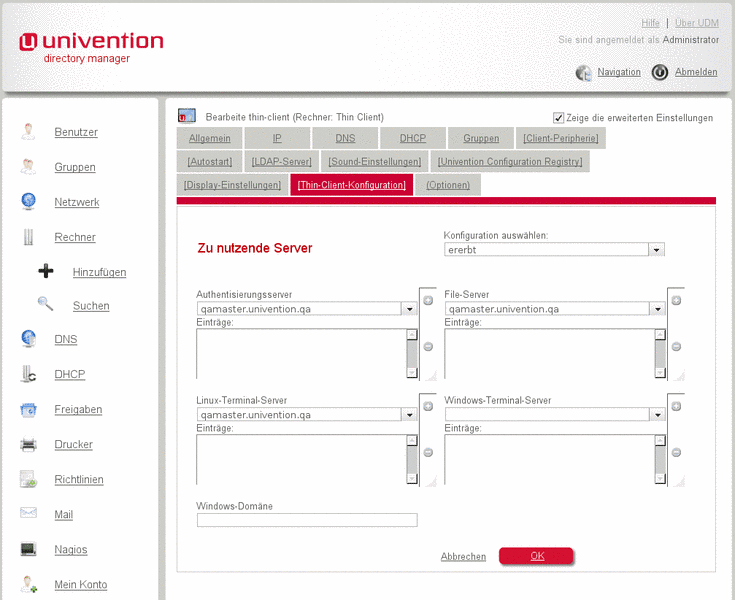Click the Navigation link

pyautogui.click(x=619, y=72)
